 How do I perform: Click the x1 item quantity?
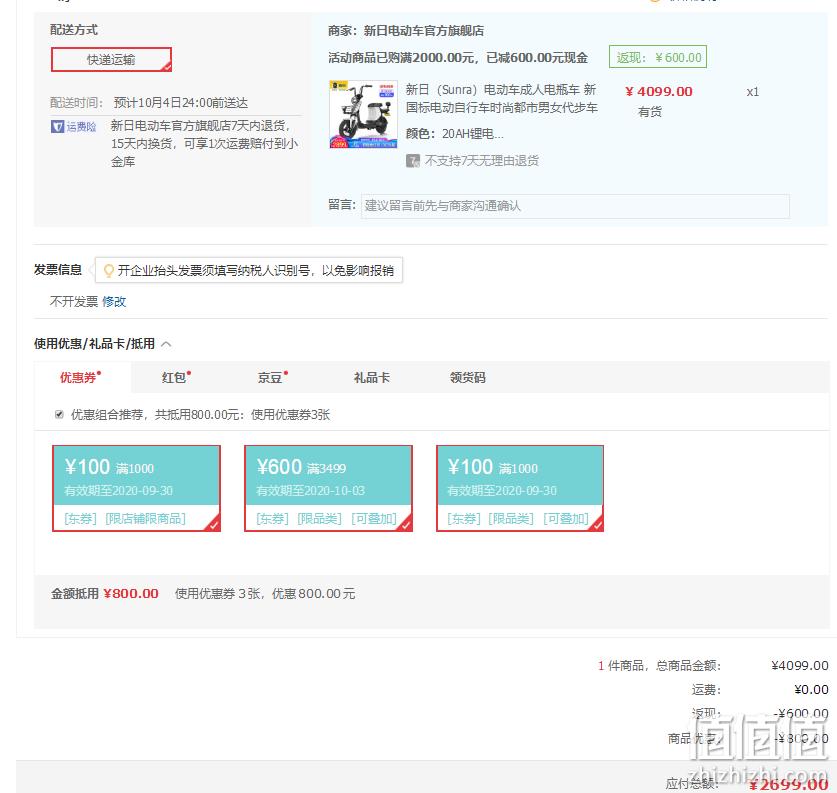click(x=753, y=92)
